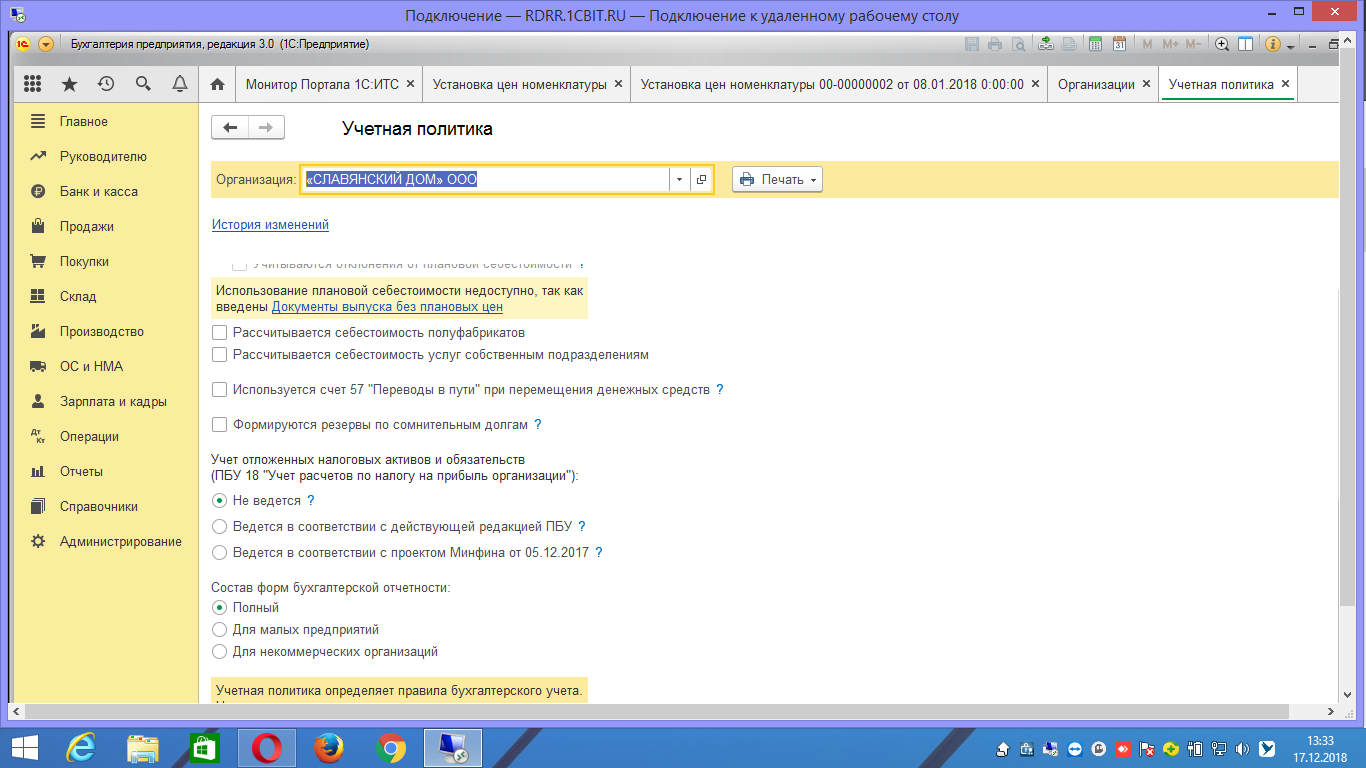Go to the home page icon
The image size is (1366, 768).
[217, 85]
